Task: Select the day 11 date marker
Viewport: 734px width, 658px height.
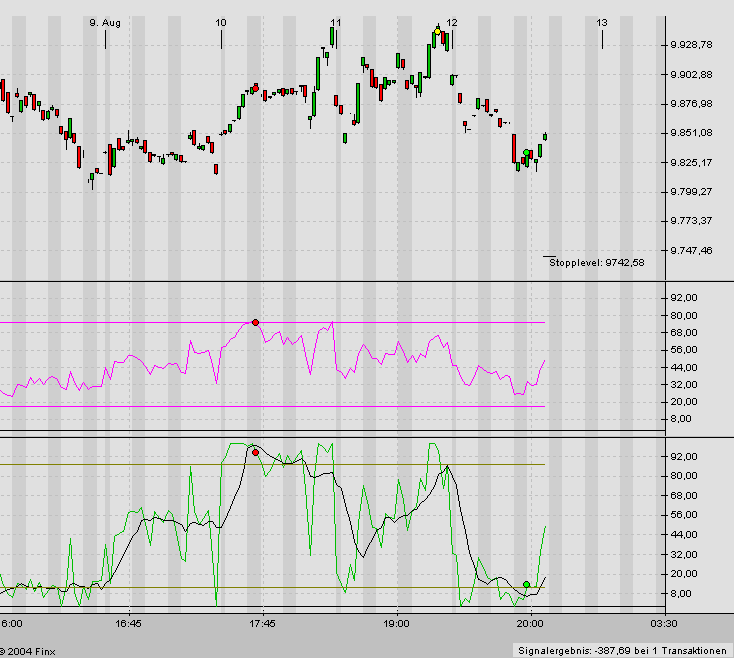Action: (x=336, y=22)
